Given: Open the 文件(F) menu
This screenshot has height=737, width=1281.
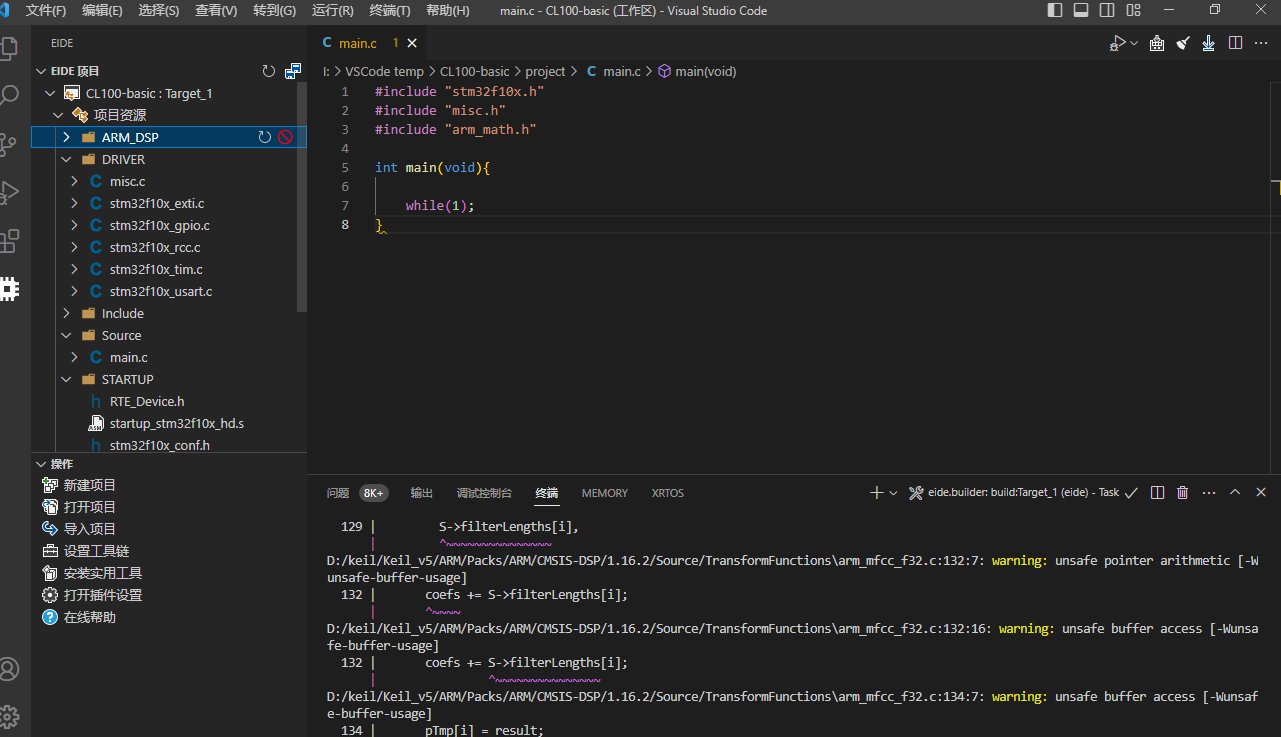Looking at the screenshot, I should point(45,10).
